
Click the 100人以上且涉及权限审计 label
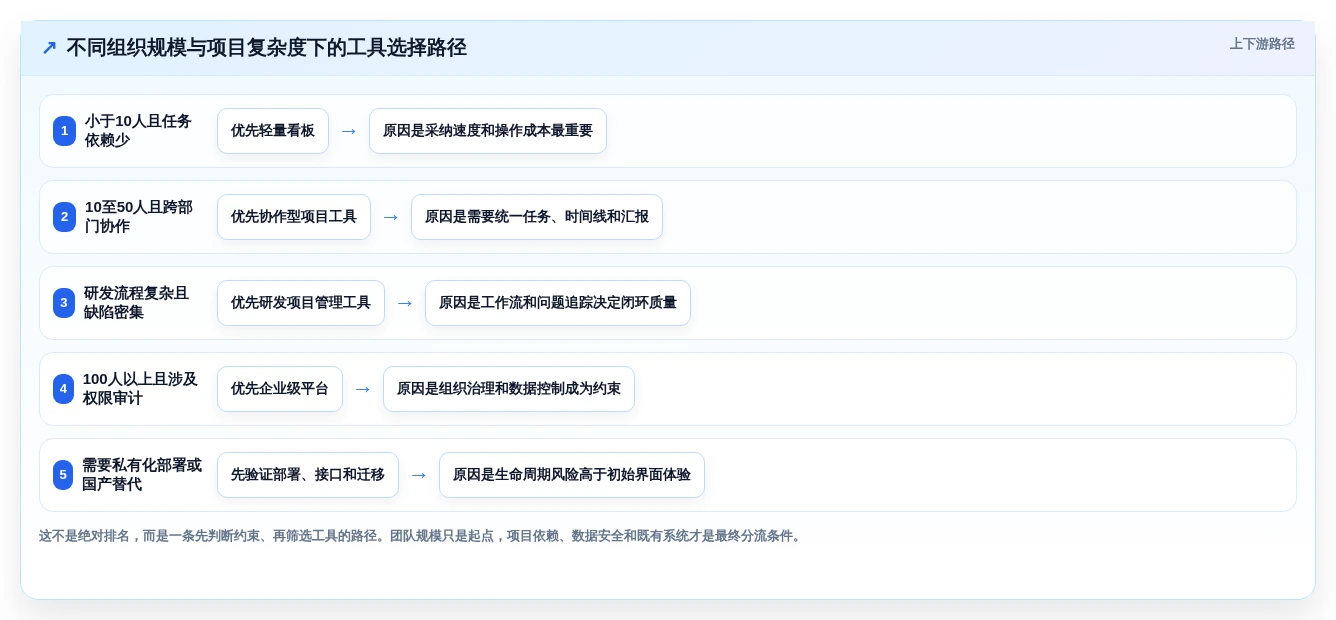pyautogui.click(x=140, y=389)
